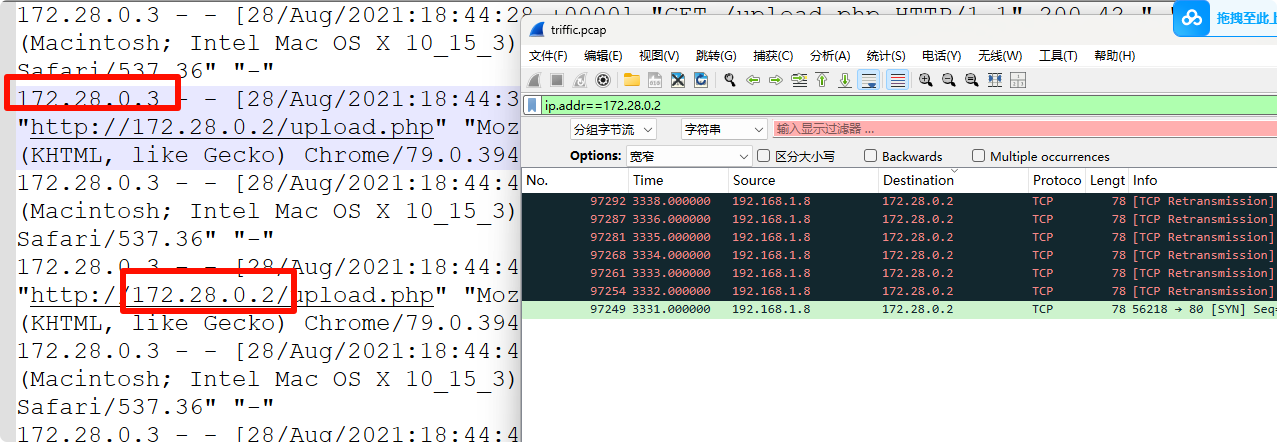1277x442 pixels.
Task: Open the 视图(V) menu
Action: (659, 56)
